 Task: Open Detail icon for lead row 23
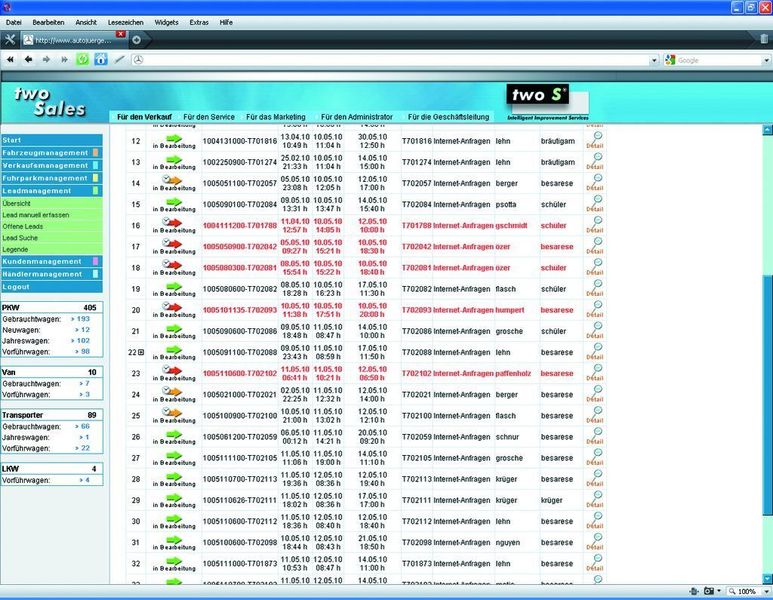click(595, 373)
